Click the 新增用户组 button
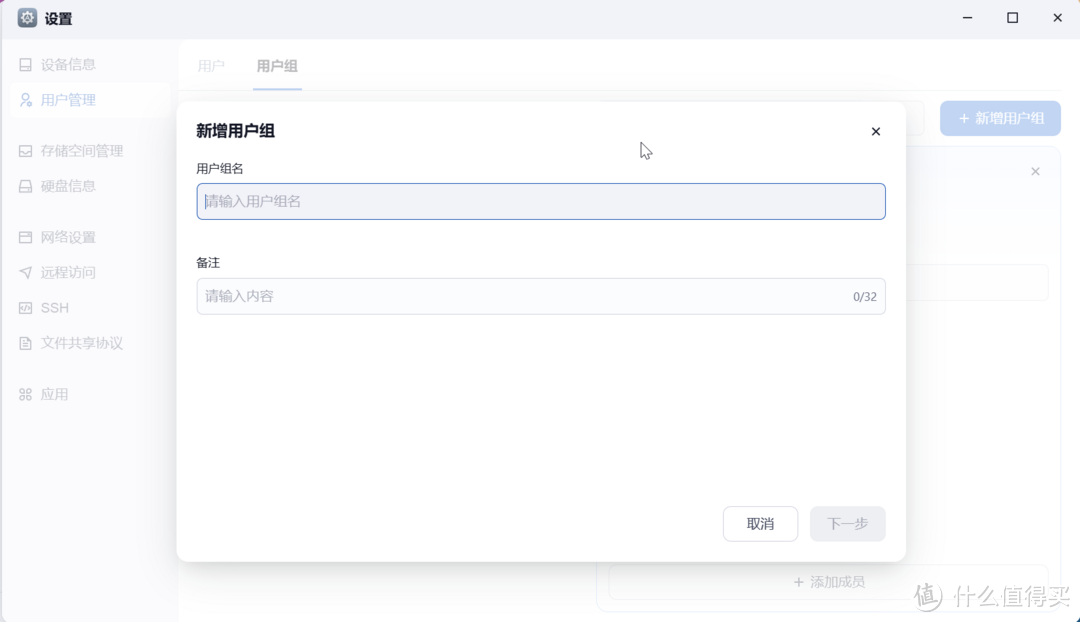This screenshot has width=1080, height=622. point(1000,118)
